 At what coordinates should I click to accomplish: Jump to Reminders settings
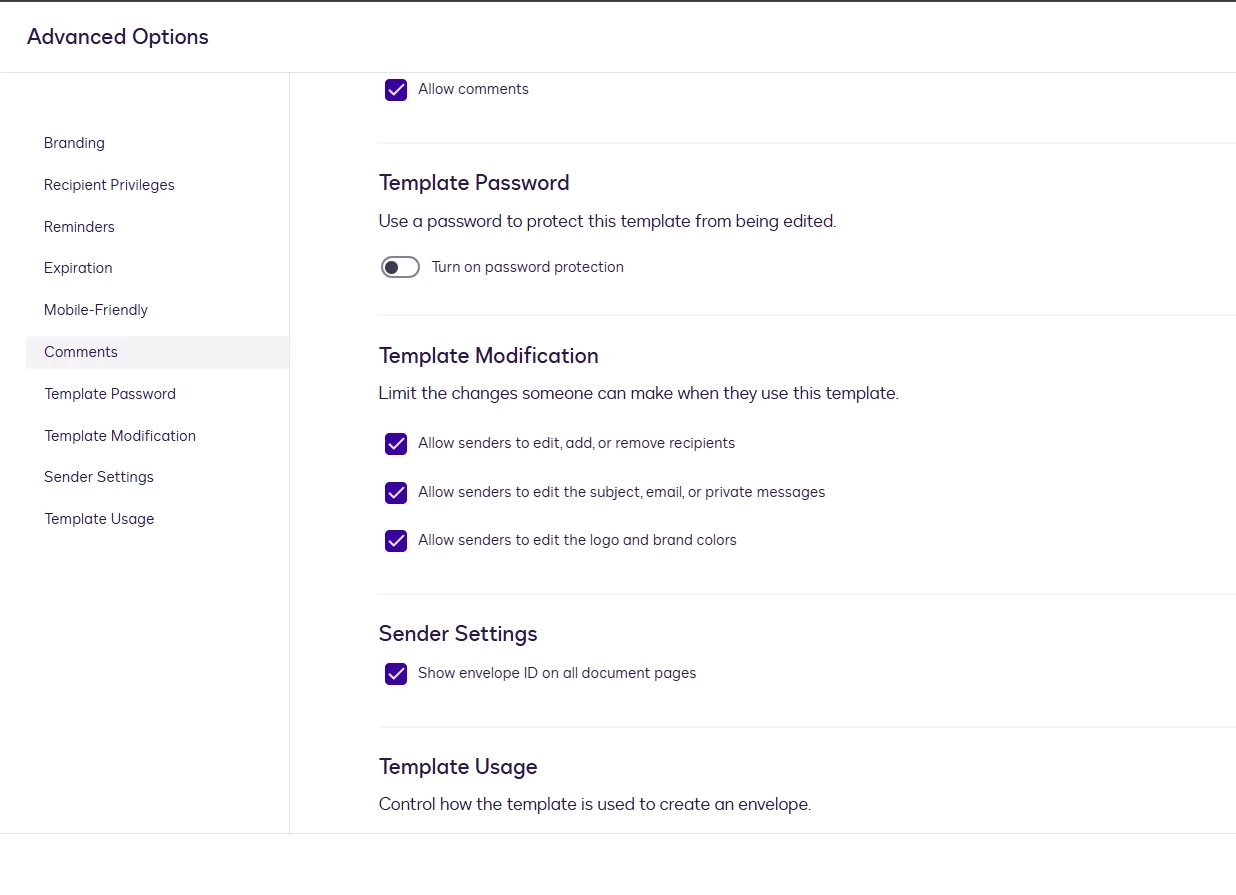(x=79, y=227)
